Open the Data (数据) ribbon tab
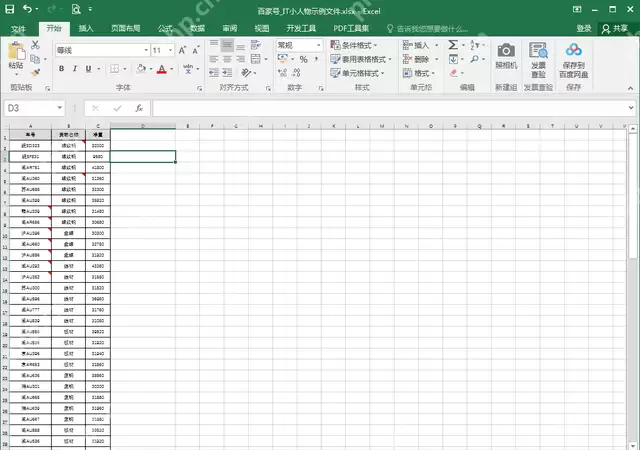The image size is (640, 450). pos(197,28)
